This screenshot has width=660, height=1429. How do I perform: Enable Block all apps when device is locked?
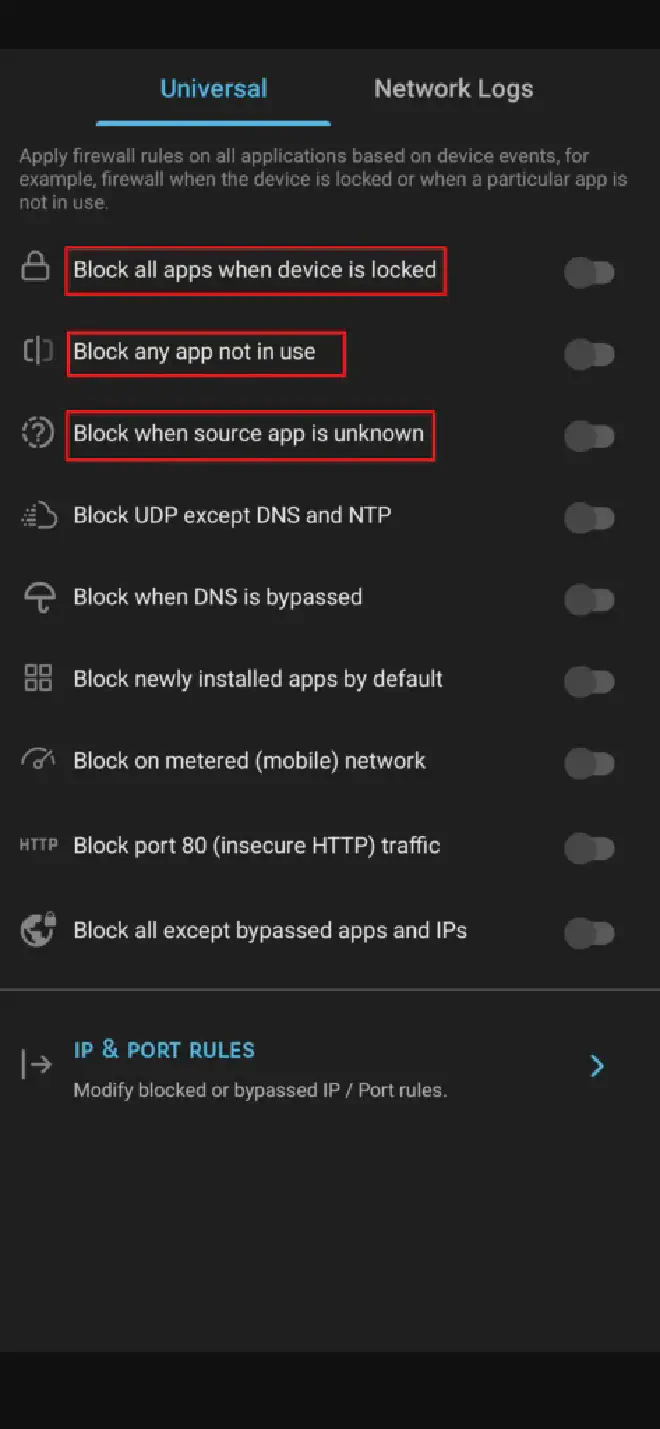click(x=589, y=272)
